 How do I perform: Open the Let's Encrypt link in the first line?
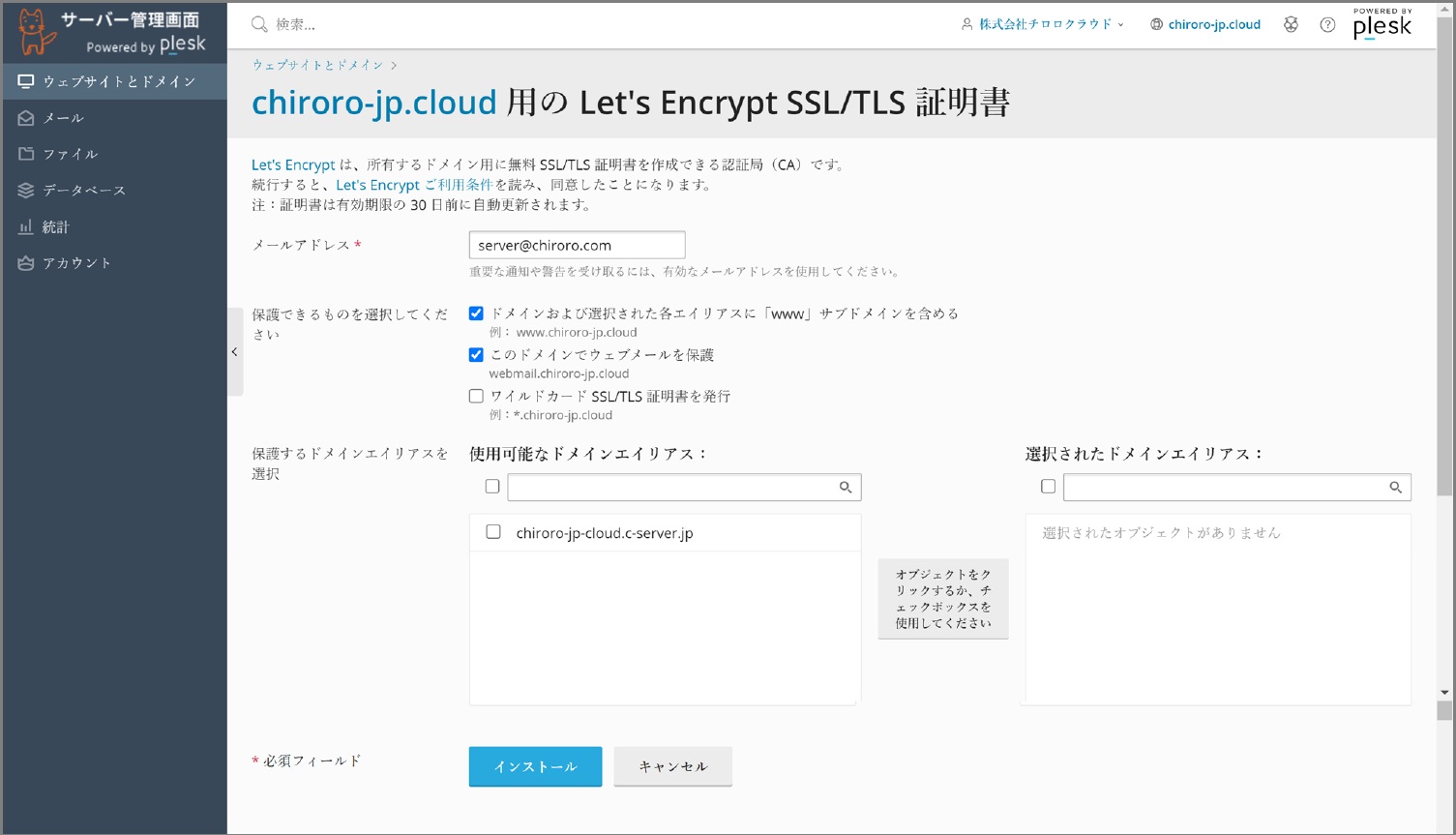pyautogui.click(x=293, y=164)
